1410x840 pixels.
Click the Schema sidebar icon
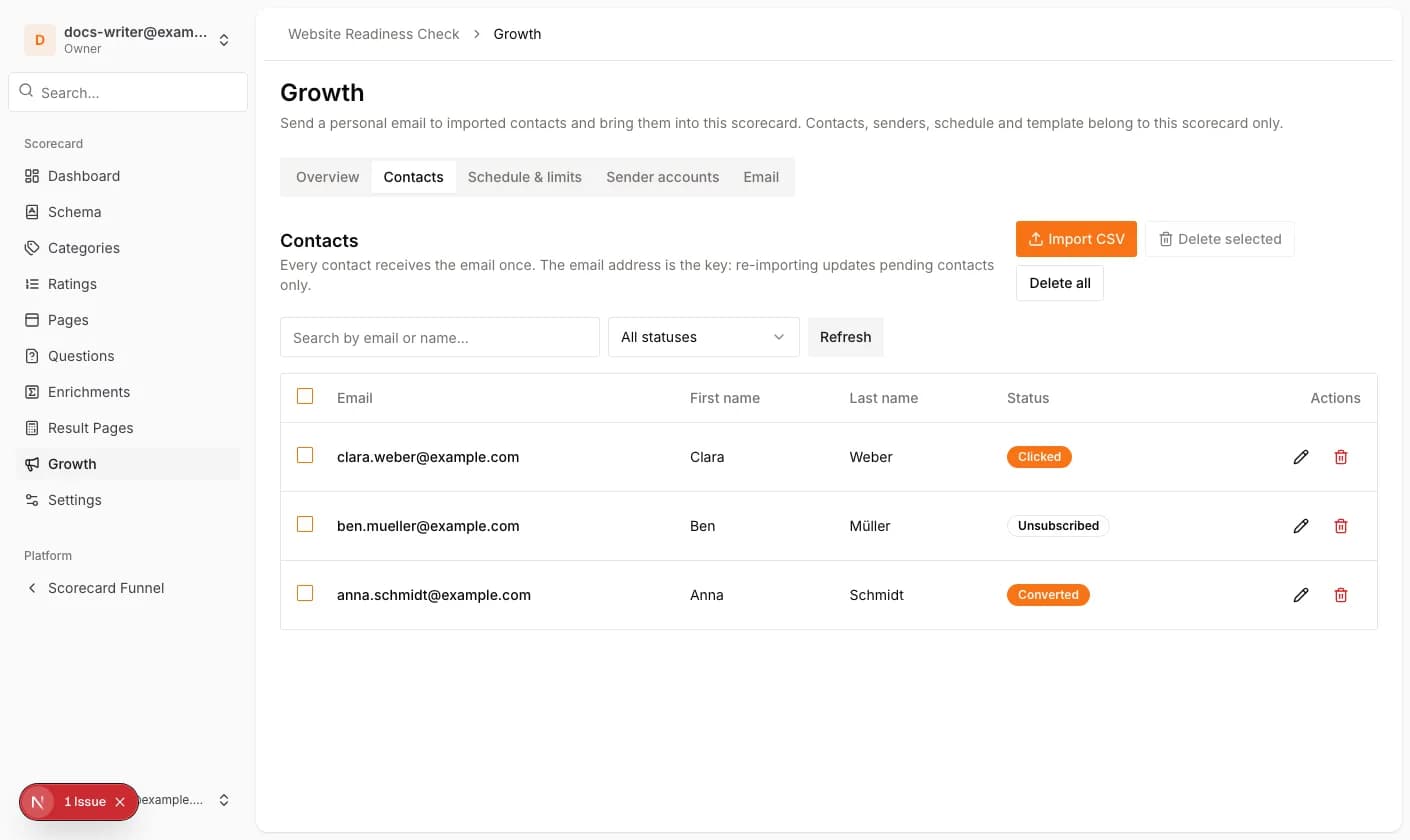pos(32,212)
